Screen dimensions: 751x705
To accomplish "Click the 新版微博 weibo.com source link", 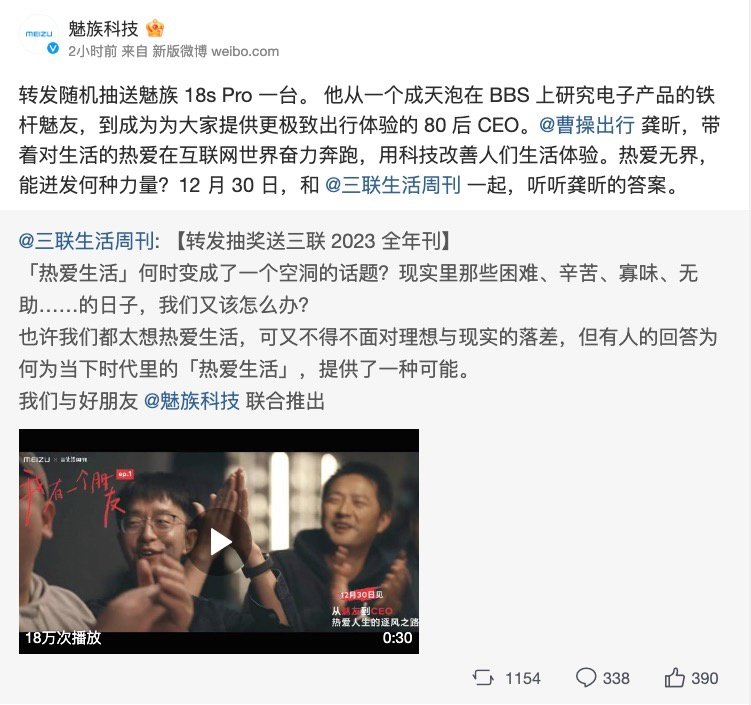I will tap(216, 51).
